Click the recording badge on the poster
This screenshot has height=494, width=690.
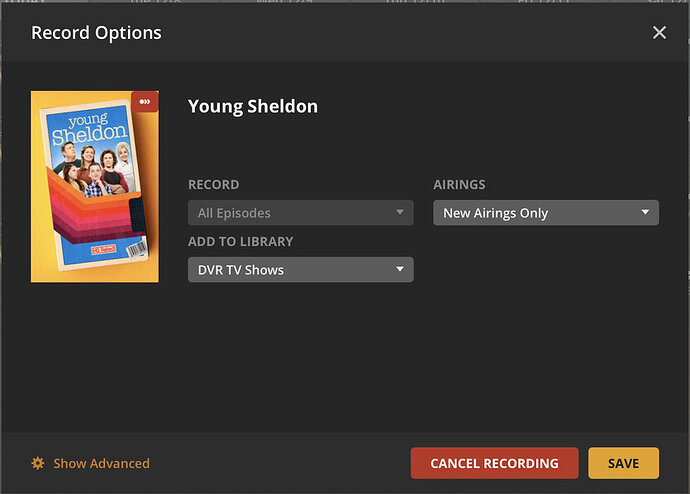145,102
